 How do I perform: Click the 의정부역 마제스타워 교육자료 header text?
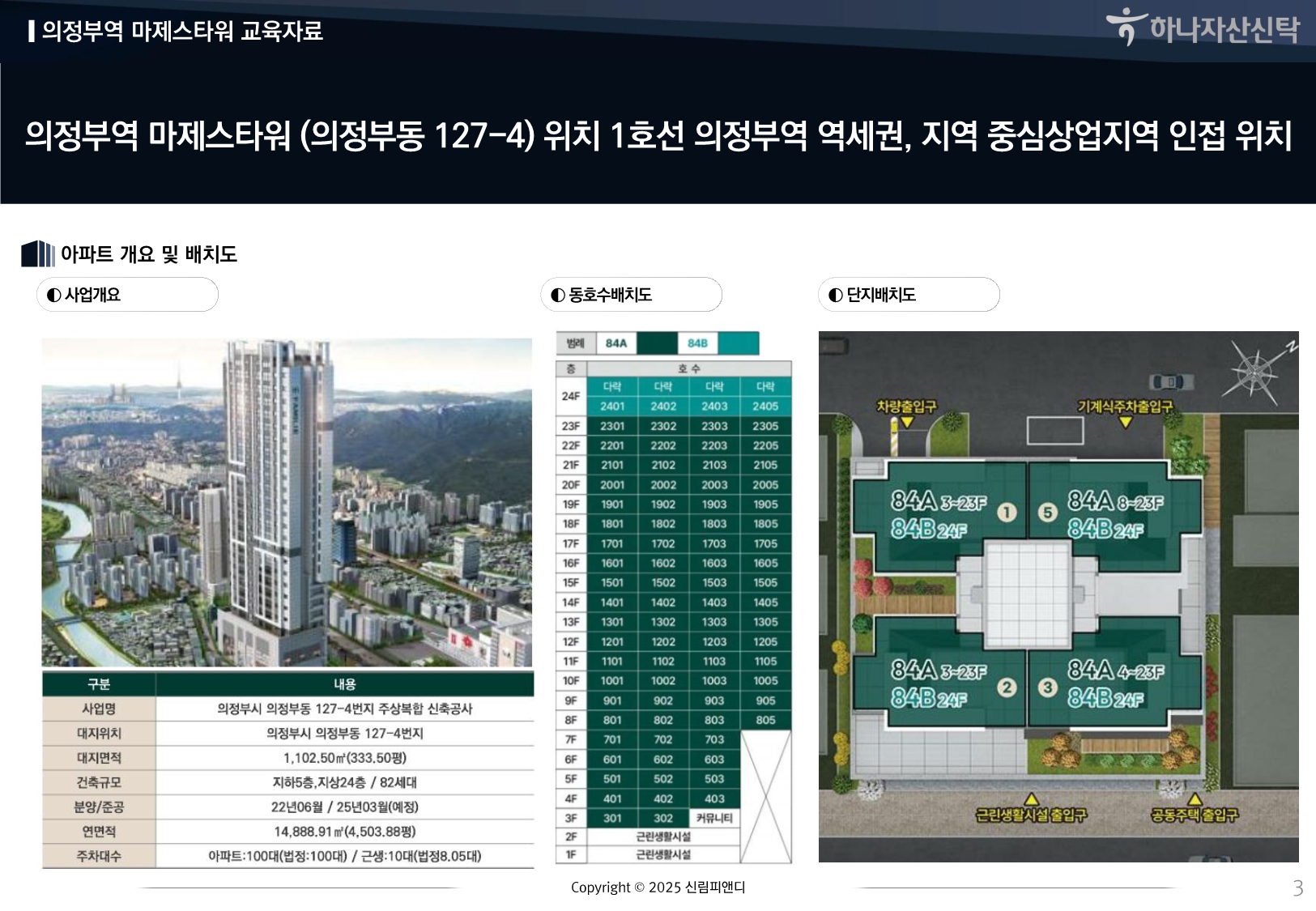point(182,31)
